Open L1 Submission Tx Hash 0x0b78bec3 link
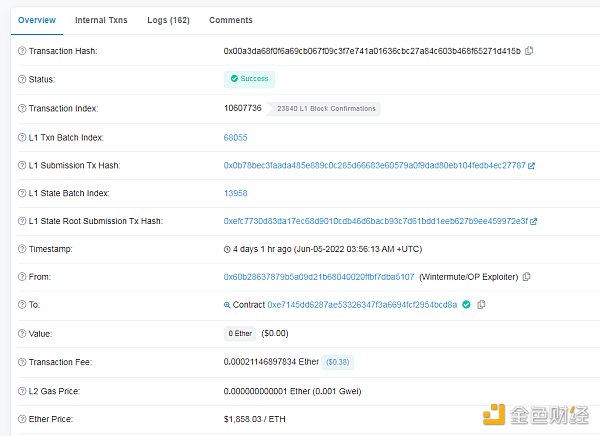The image size is (600, 436). (375, 165)
